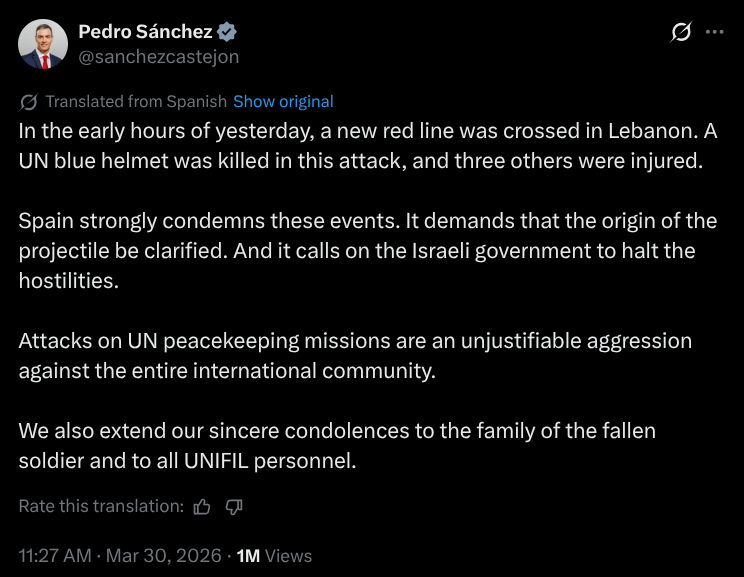Click the paragraph about Lebanon red line

pos(360,146)
